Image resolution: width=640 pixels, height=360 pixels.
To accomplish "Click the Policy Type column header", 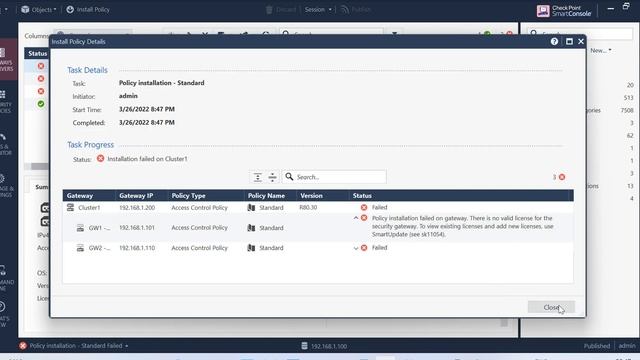I will click(x=205, y=196).
